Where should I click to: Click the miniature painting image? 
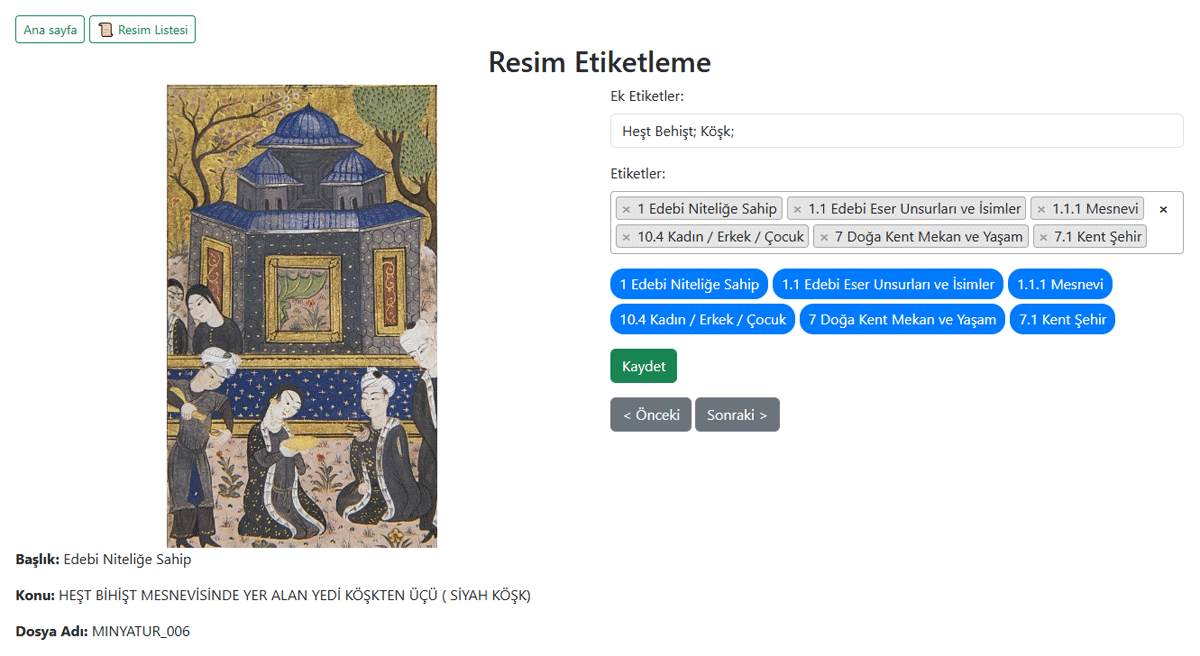point(301,315)
